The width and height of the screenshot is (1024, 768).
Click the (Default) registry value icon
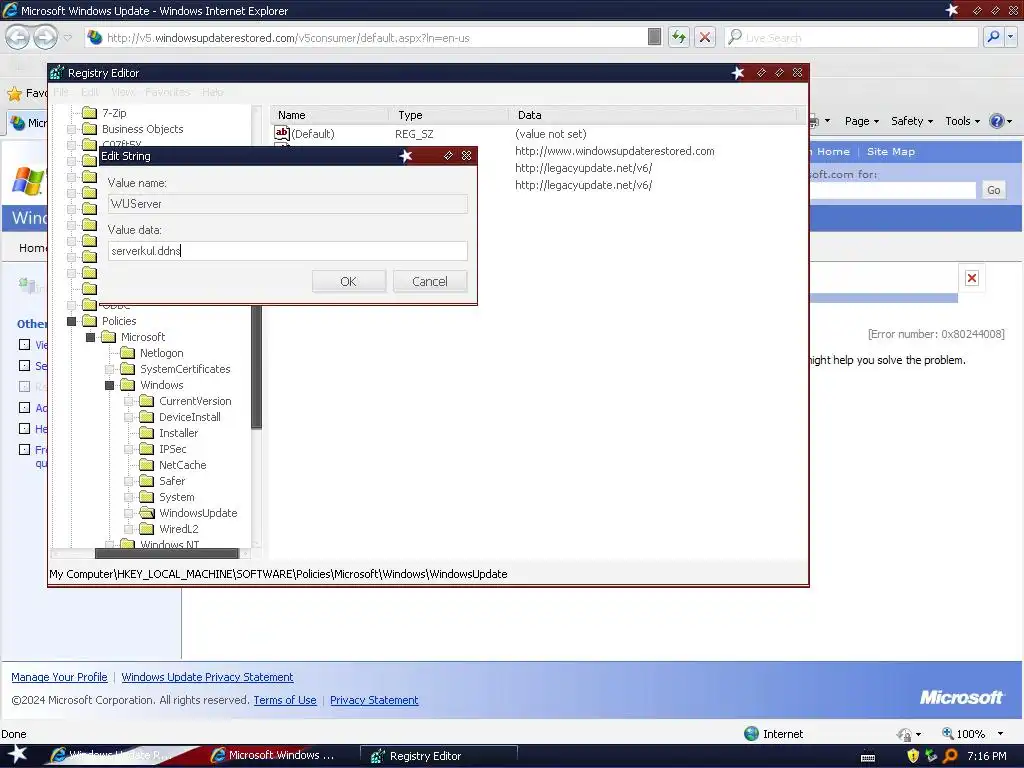[x=281, y=133]
